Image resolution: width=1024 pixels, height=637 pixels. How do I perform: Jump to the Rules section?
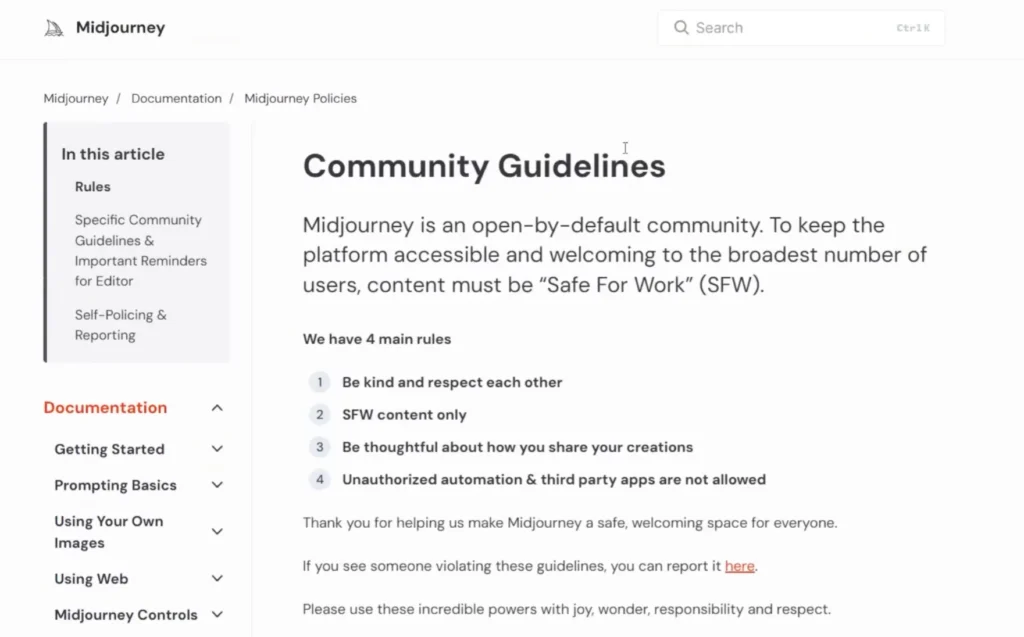(93, 187)
